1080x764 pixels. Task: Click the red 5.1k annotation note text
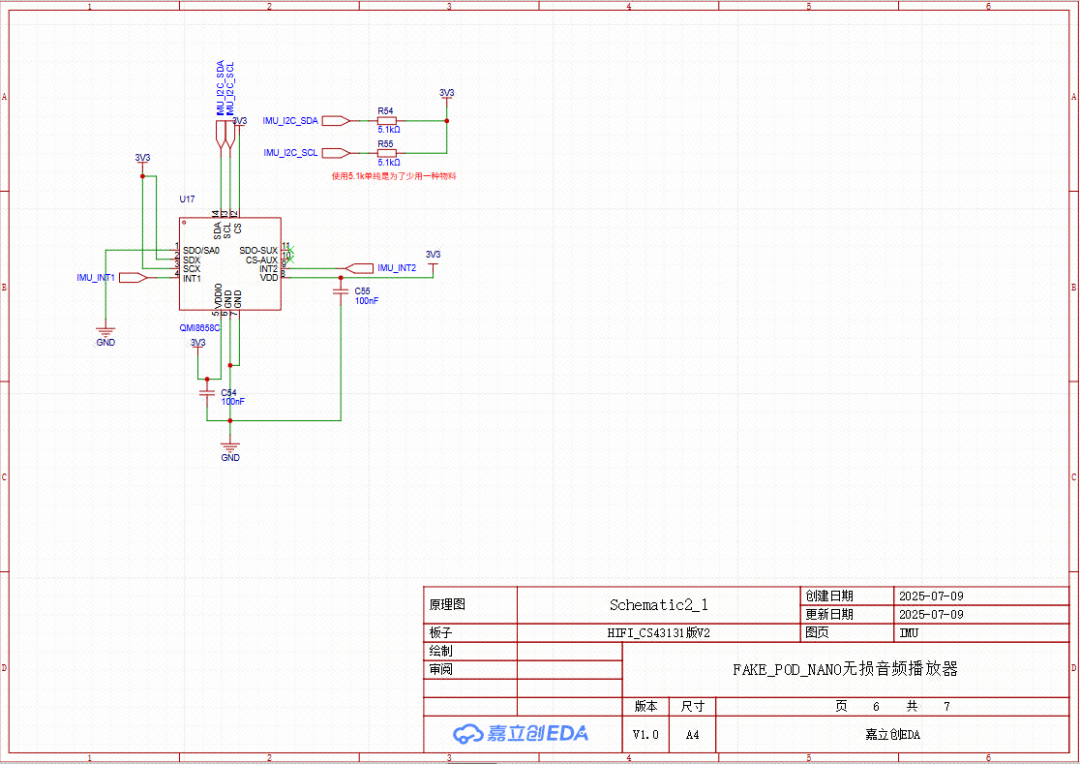[393, 176]
